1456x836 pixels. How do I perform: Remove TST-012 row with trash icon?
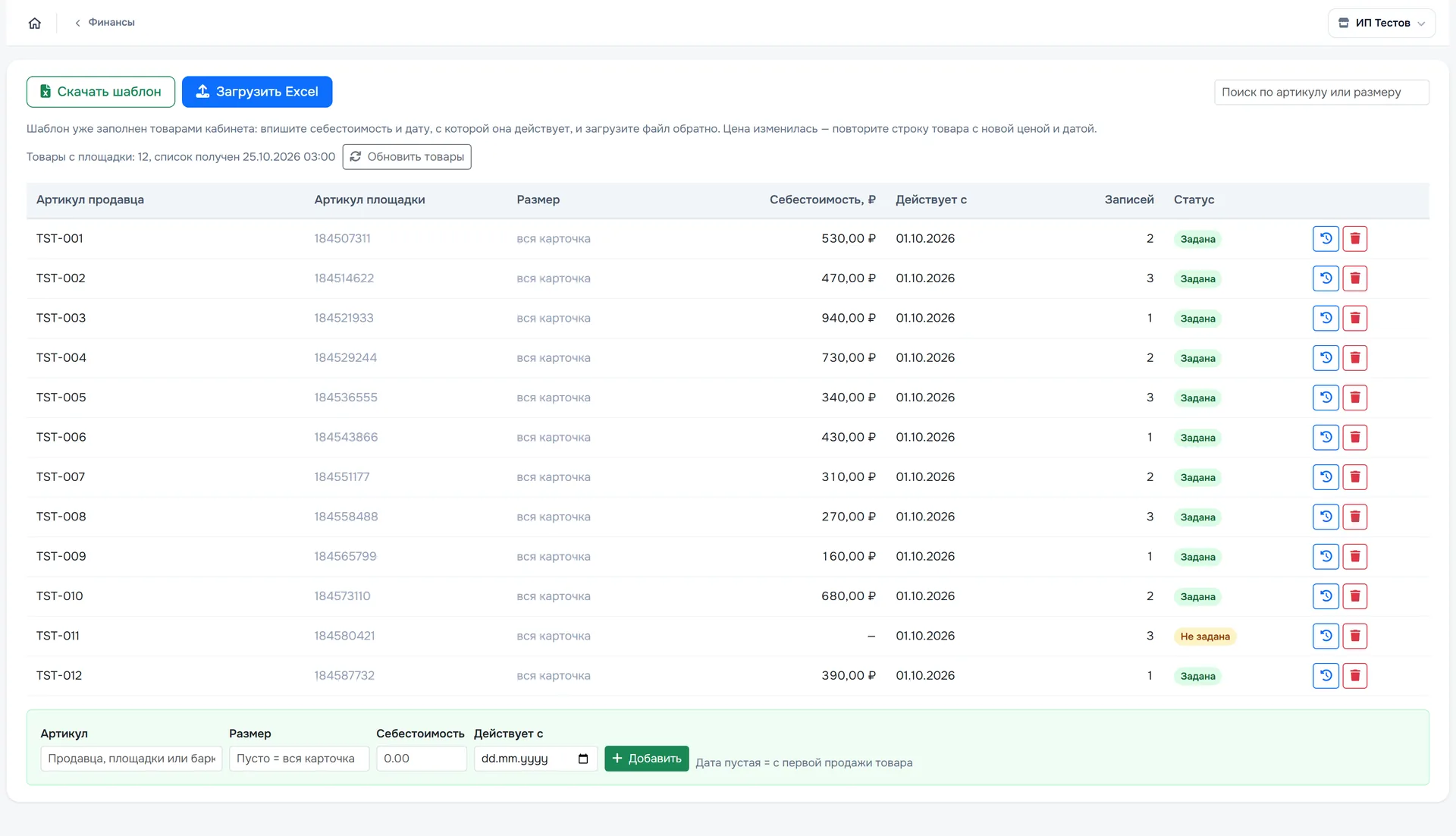tap(1355, 676)
